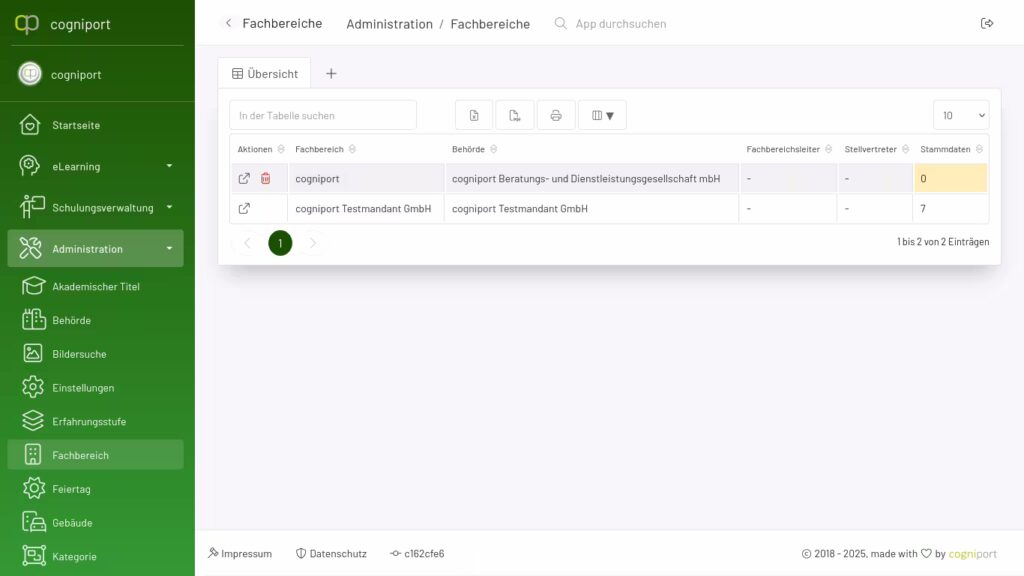Click the table search field

pyautogui.click(x=322, y=115)
